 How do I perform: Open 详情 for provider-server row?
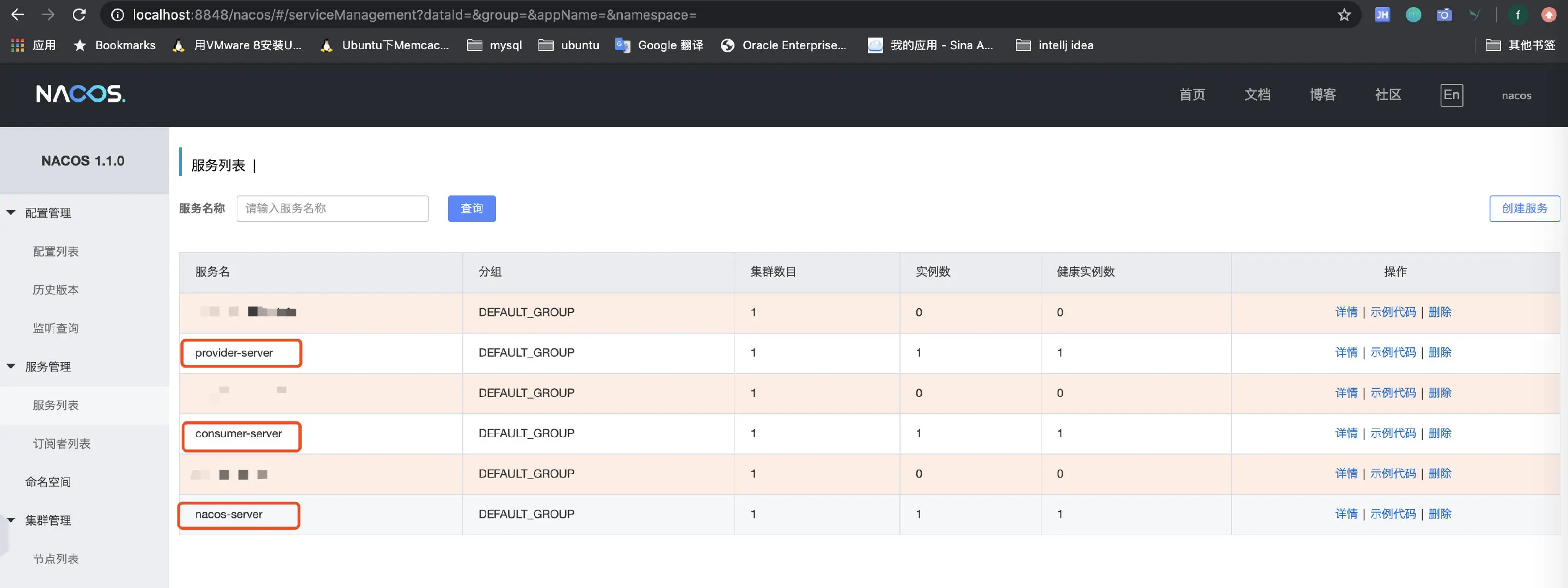pyautogui.click(x=1346, y=352)
